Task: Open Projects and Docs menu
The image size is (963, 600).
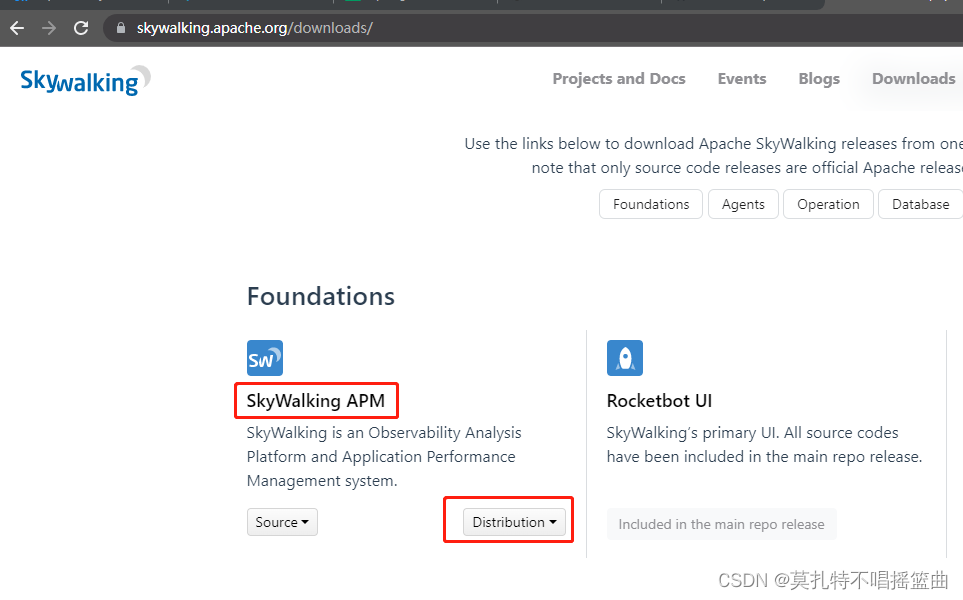Action: tap(618, 79)
